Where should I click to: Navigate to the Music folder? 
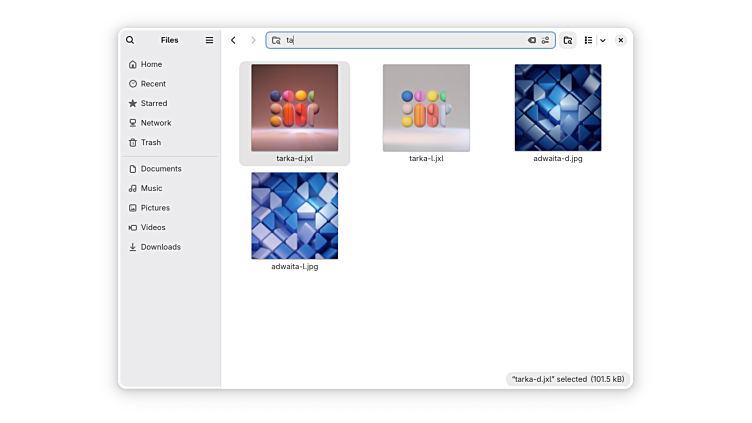point(151,188)
